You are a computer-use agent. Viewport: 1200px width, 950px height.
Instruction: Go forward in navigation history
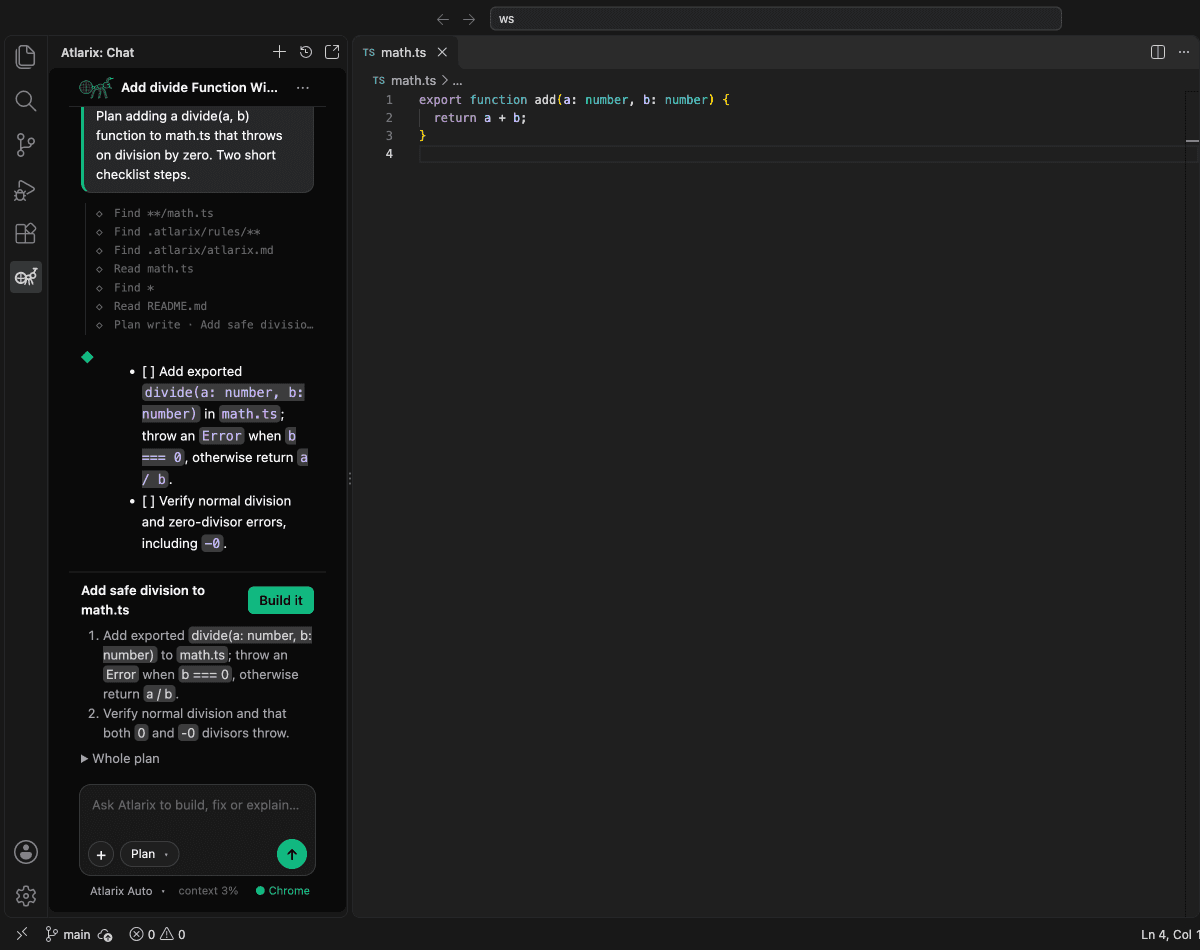pos(469,19)
